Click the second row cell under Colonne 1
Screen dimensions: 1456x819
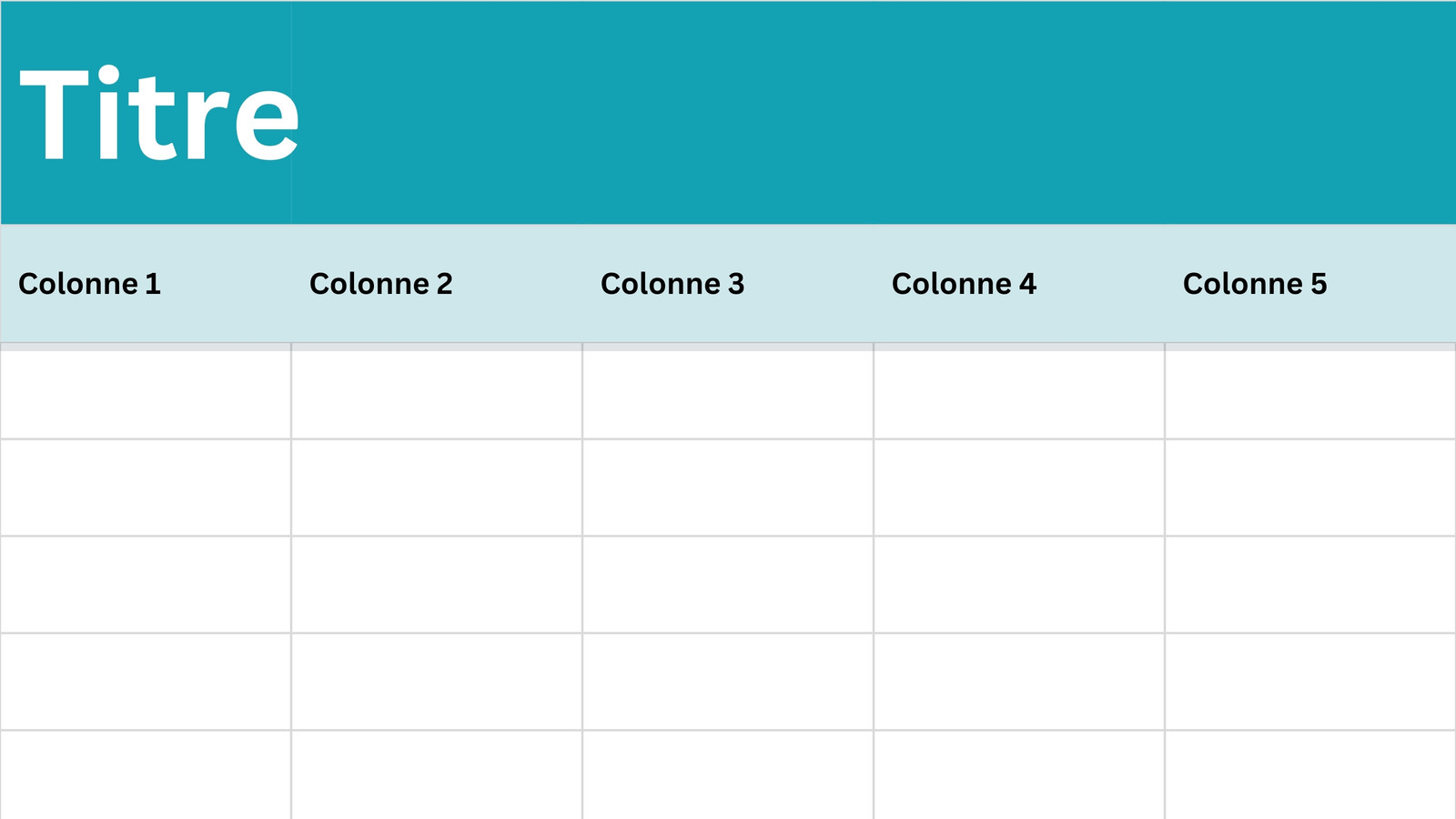point(146,488)
